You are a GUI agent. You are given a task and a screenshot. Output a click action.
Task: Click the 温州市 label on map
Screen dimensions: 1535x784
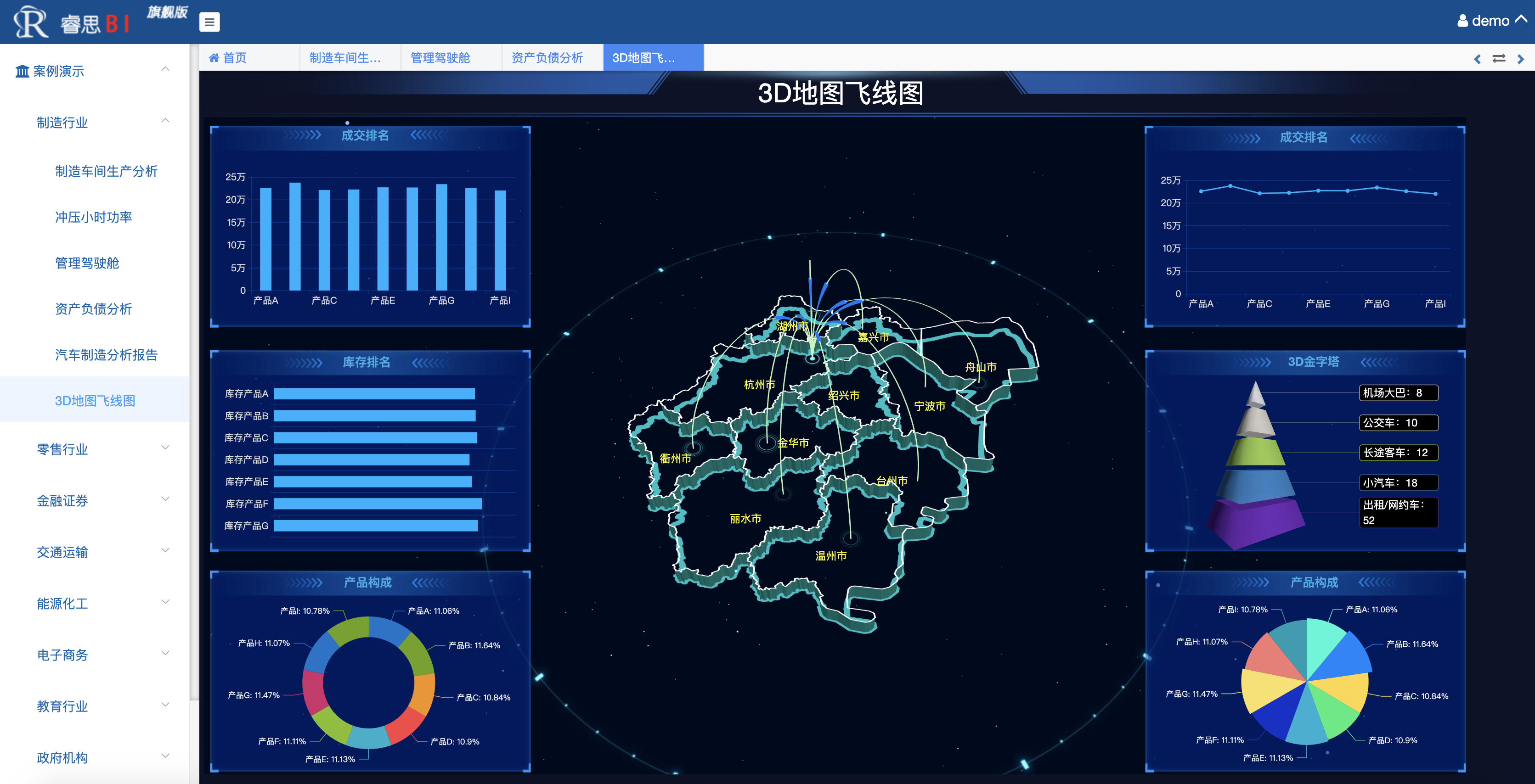[x=831, y=555]
